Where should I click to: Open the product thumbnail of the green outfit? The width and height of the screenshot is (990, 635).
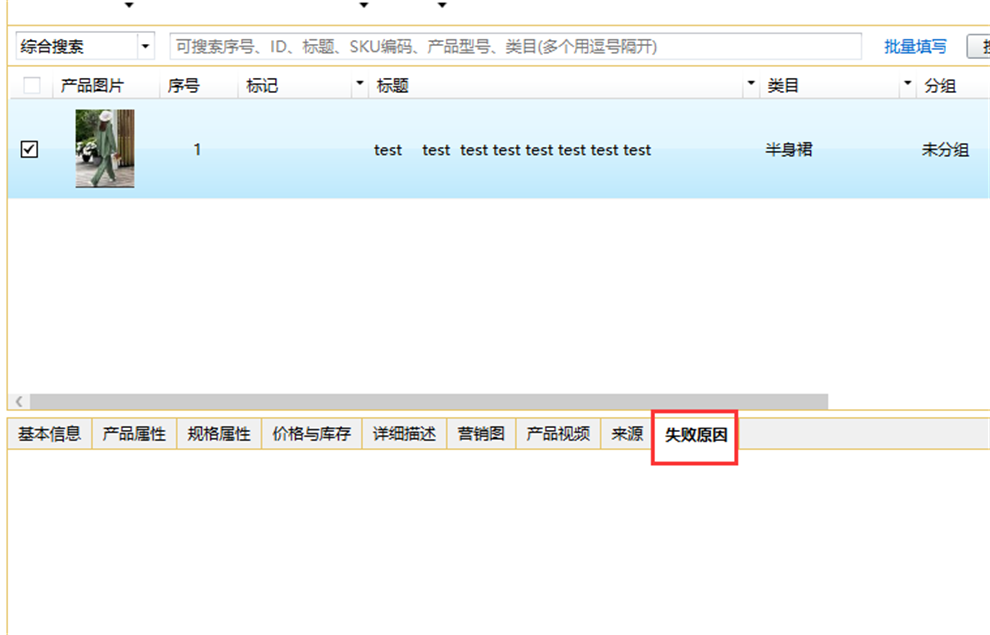tap(105, 148)
